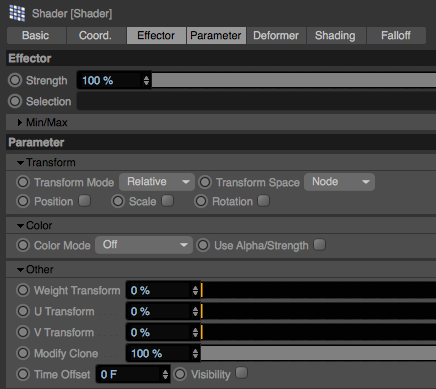Click the Shader effector grid icon
This screenshot has width=436, height=389.
(x=17, y=13)
